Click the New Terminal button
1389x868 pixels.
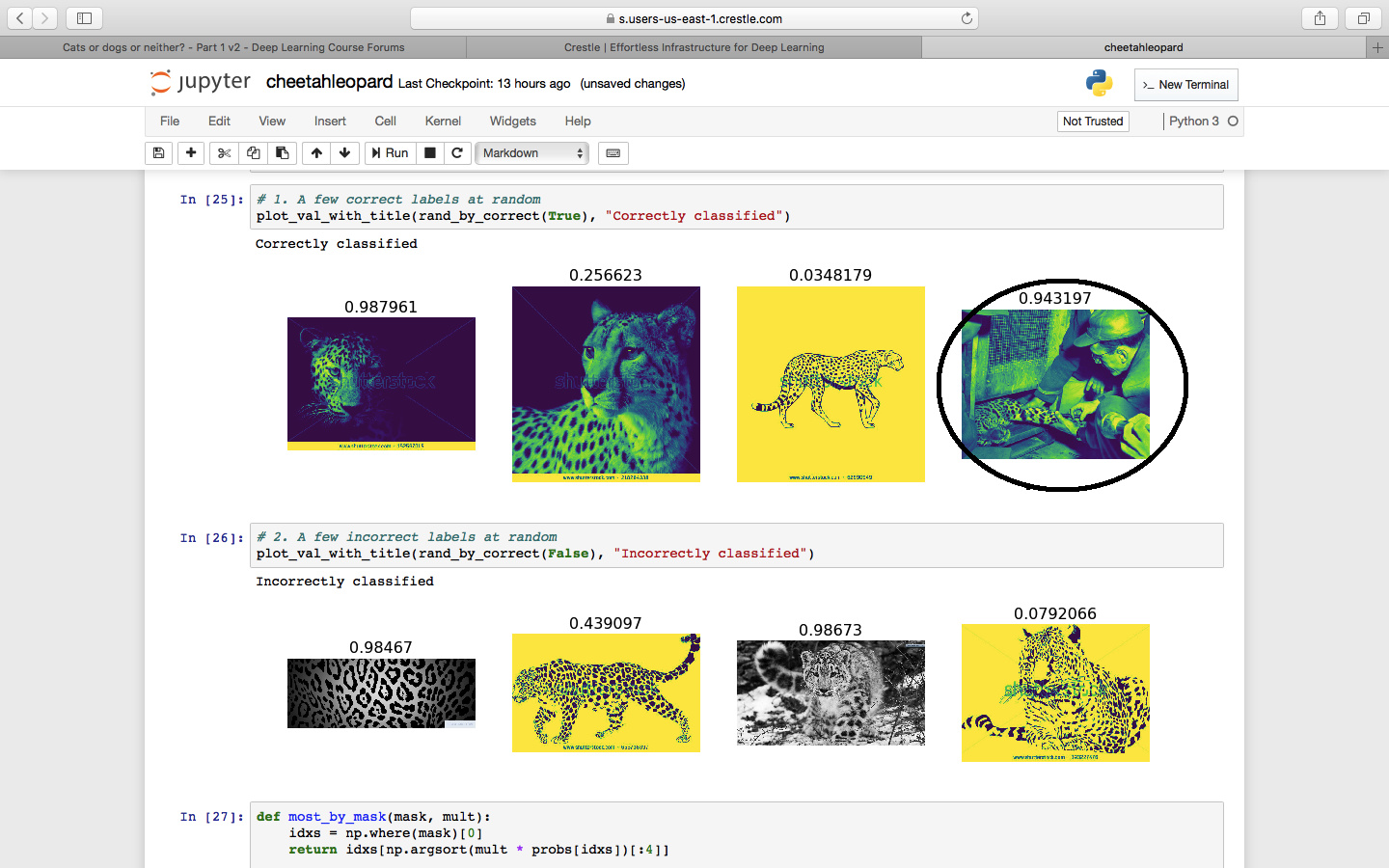click(x=1185, y=85)
